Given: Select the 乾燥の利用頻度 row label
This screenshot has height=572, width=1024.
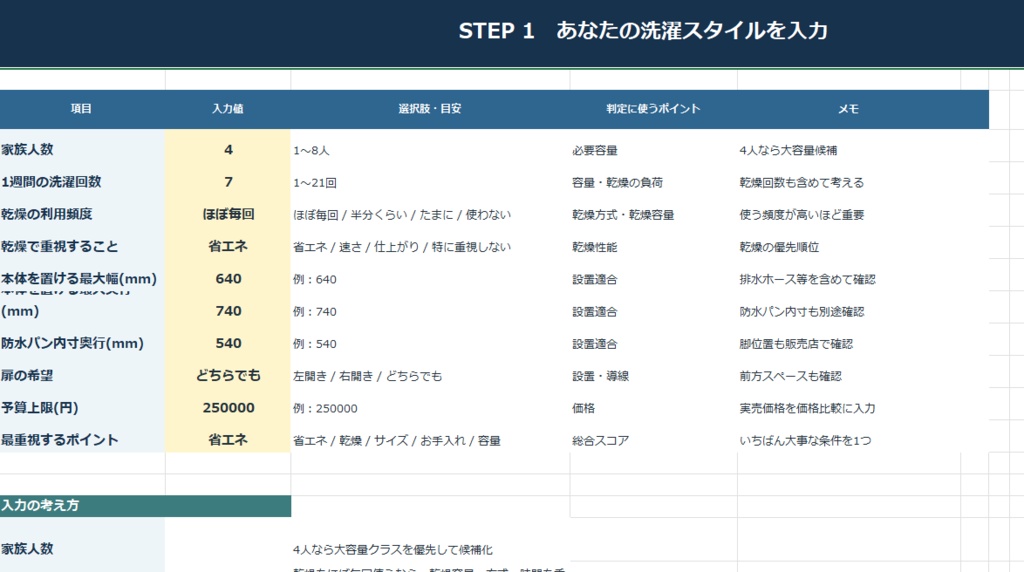Looking at the screenshot, I should (46, 214).
